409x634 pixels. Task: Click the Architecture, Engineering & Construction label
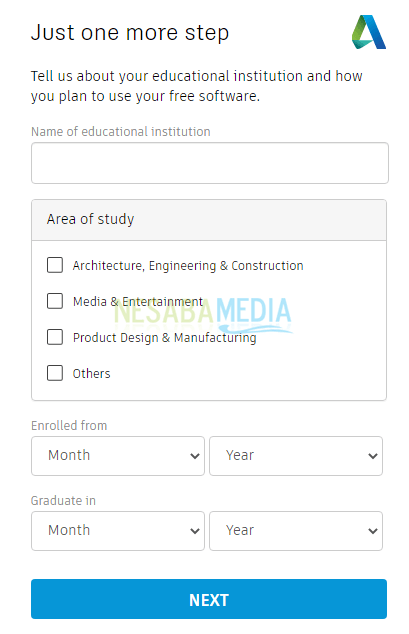tap(188, 266)
